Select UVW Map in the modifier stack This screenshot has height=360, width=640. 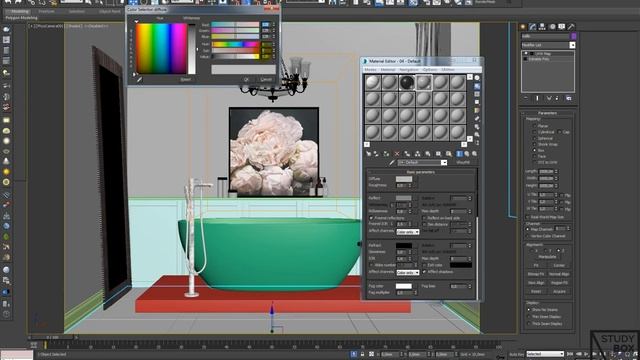[542, 53]
